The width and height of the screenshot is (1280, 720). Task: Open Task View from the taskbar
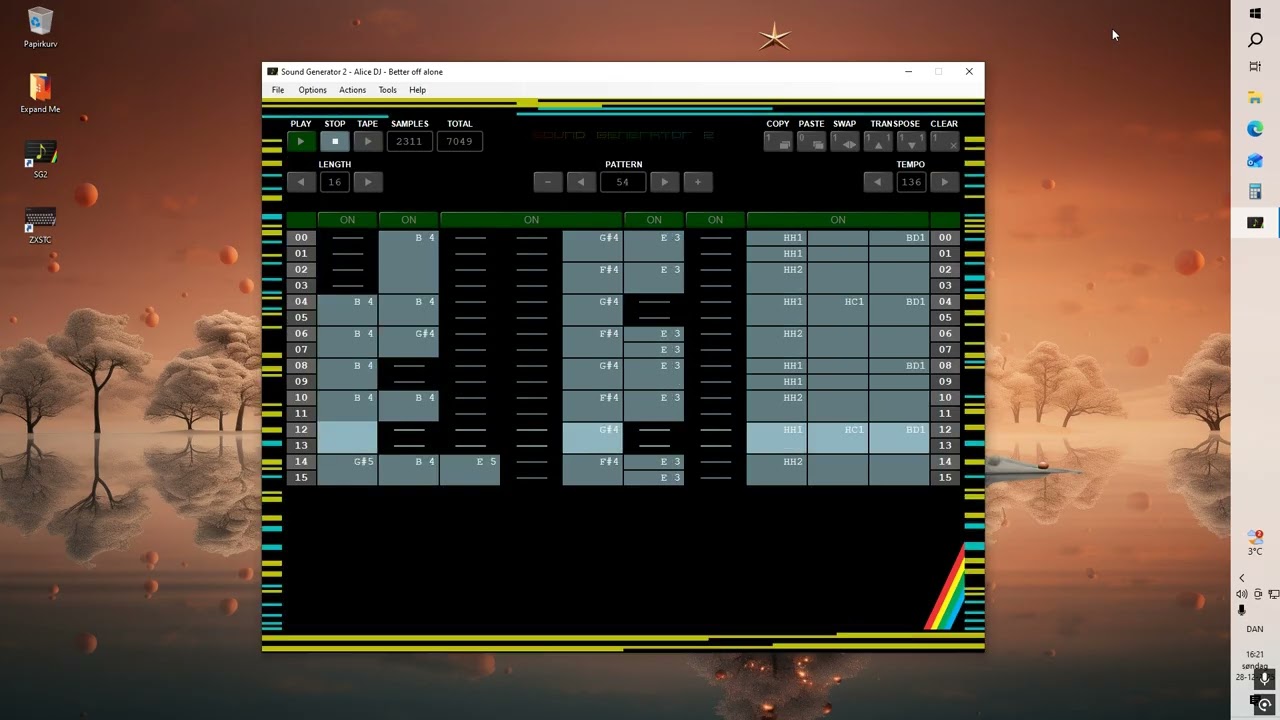tap(1255, 66)
